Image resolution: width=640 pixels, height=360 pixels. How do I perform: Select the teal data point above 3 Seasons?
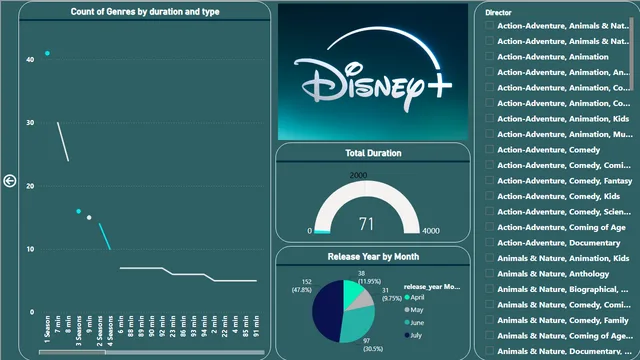point(78,211)
